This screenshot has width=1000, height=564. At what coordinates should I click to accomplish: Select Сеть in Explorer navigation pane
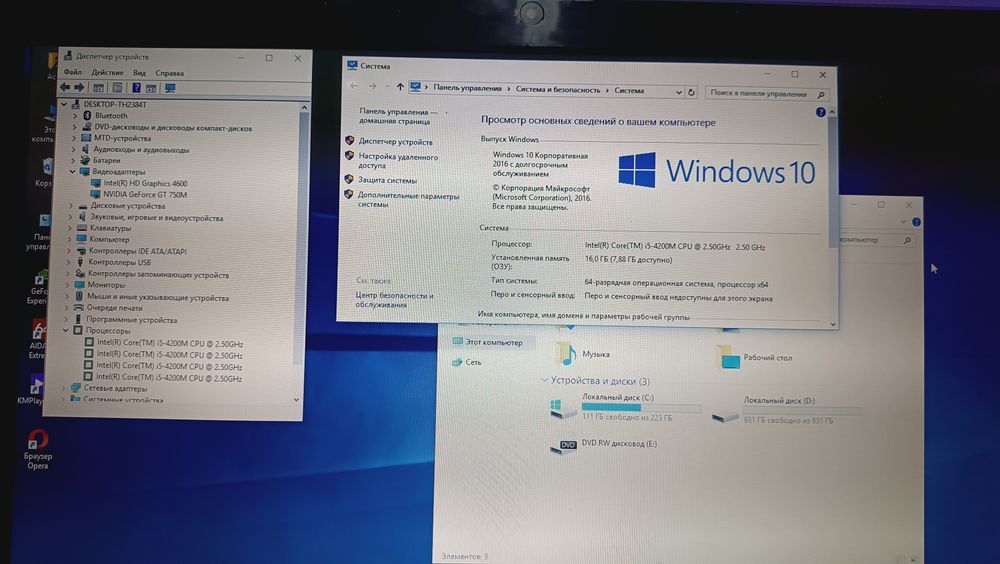pos(473,362)
